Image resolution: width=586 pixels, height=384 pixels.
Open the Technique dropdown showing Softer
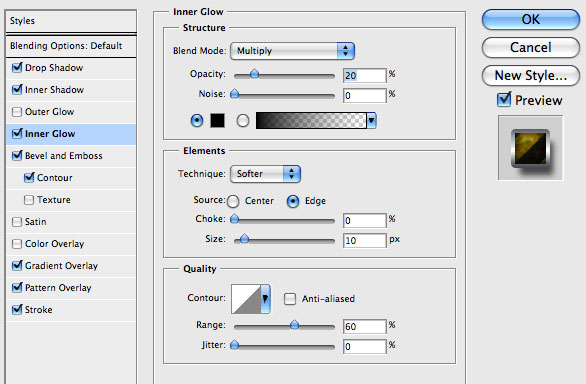pyautogui.click(x=265, y=174)
